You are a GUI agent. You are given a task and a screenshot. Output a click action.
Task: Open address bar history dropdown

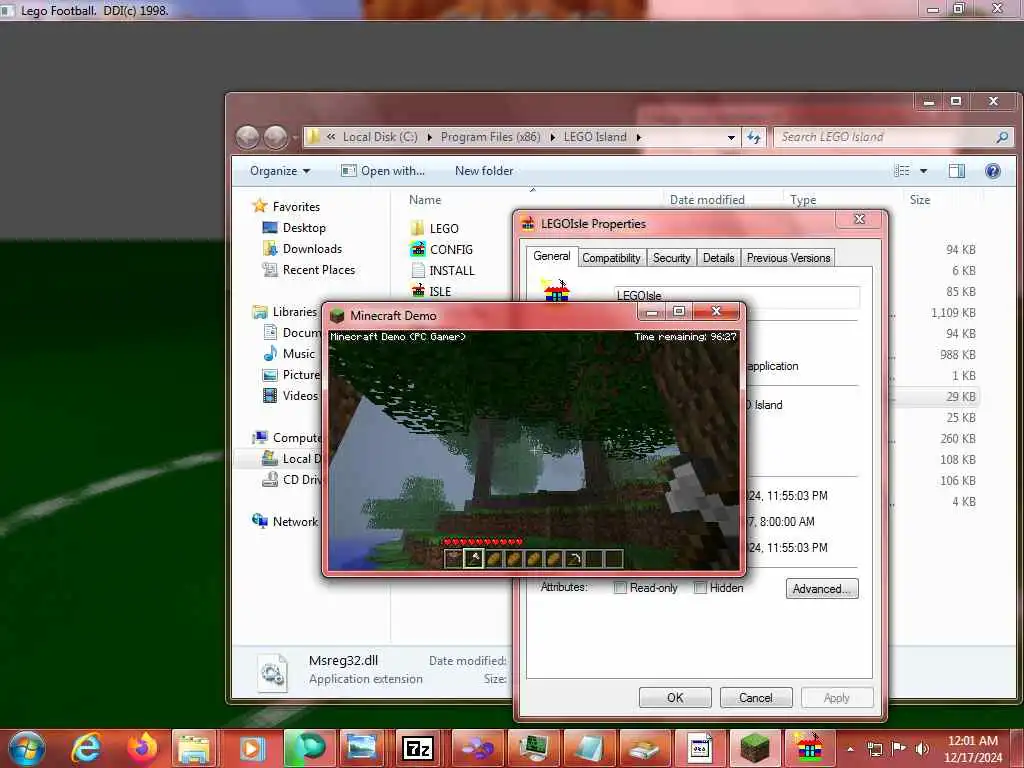point(731,137)
